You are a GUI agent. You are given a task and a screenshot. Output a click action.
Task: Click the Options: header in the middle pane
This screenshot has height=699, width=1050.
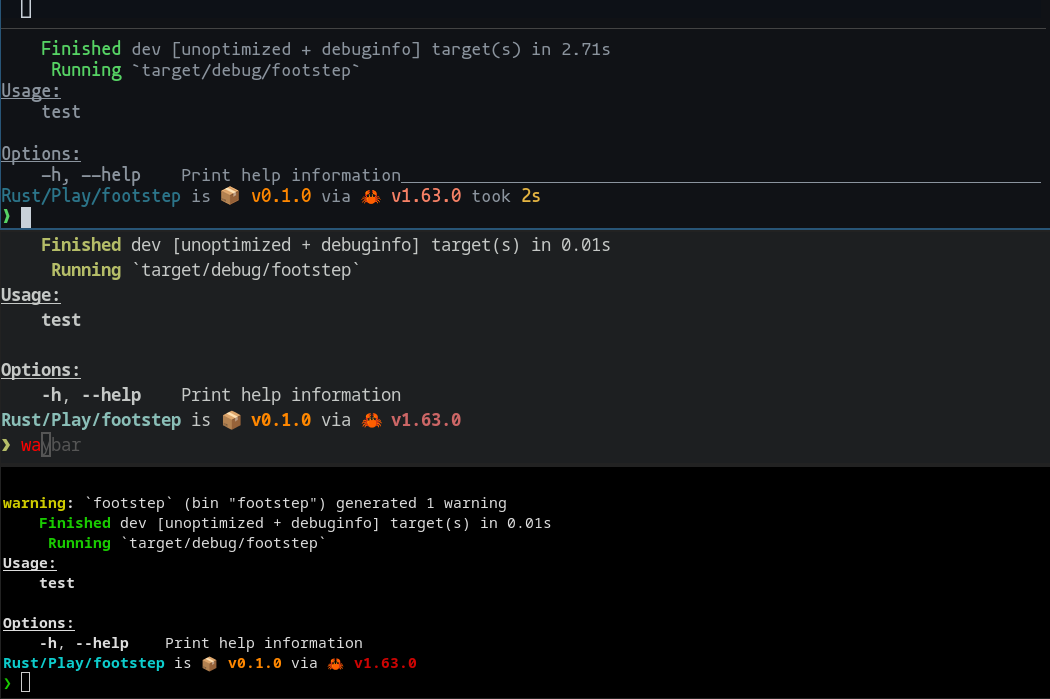[39, 369]
